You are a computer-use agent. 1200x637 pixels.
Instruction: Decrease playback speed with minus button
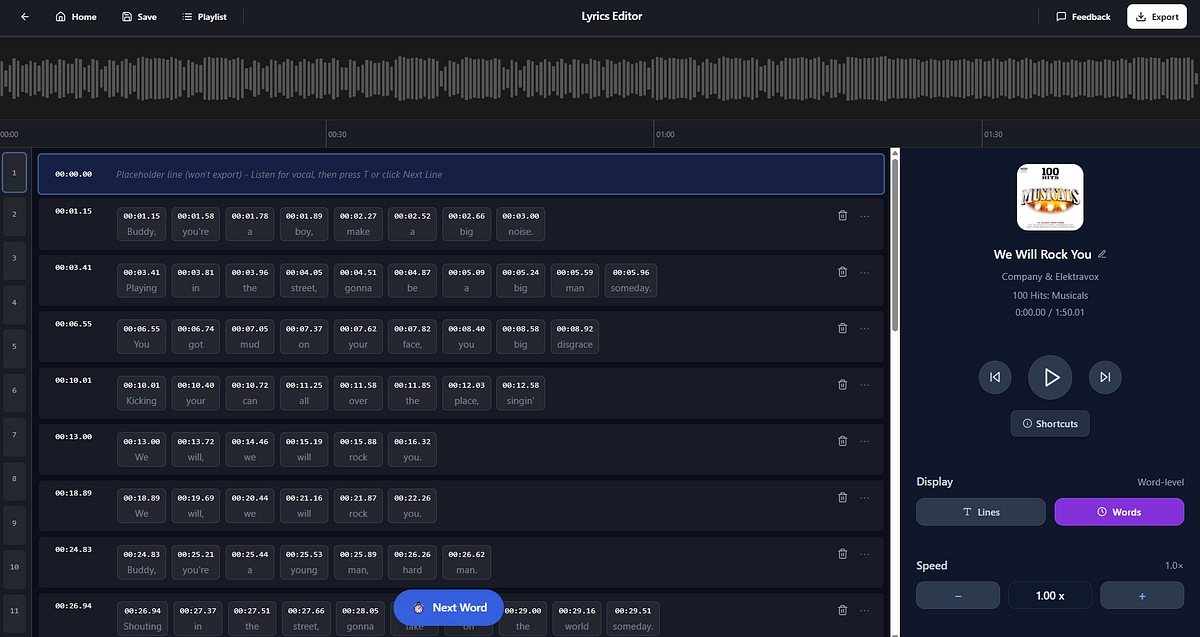tap(958, 595)
